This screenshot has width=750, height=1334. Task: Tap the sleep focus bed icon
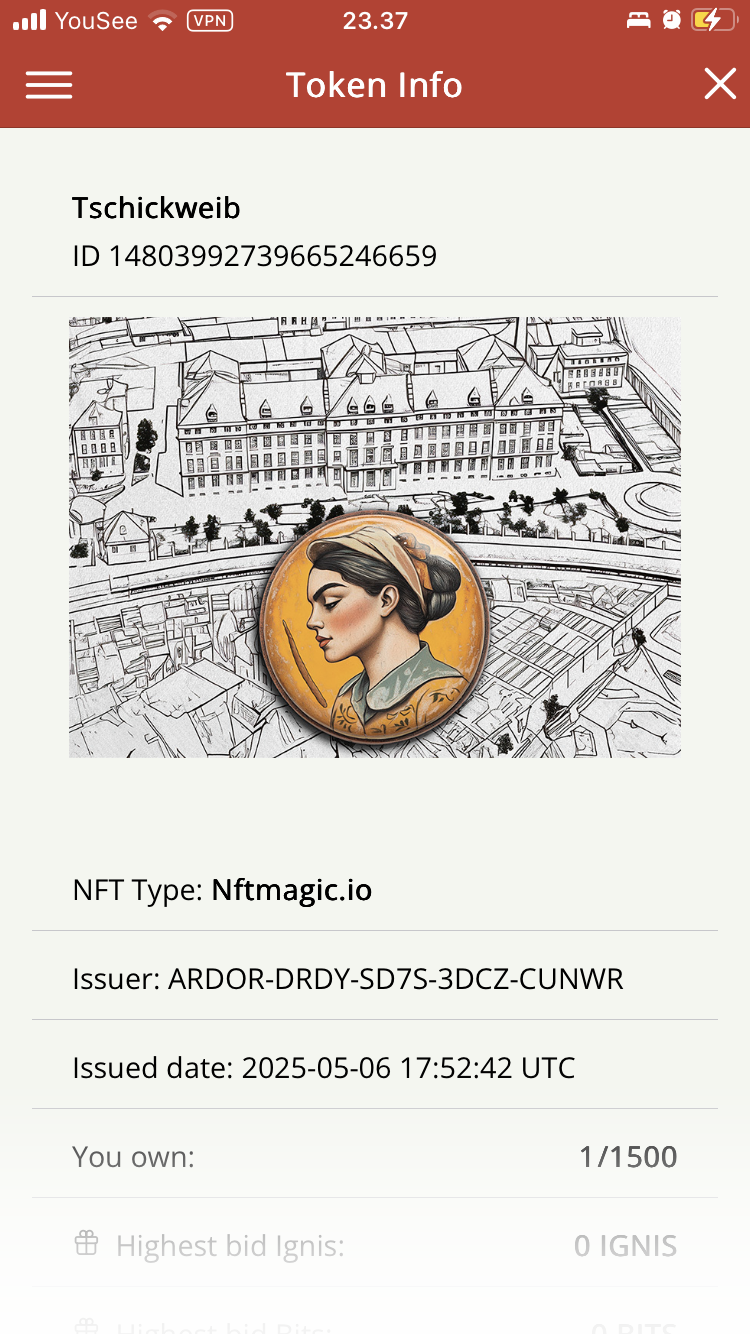click(x=638, y=20)
